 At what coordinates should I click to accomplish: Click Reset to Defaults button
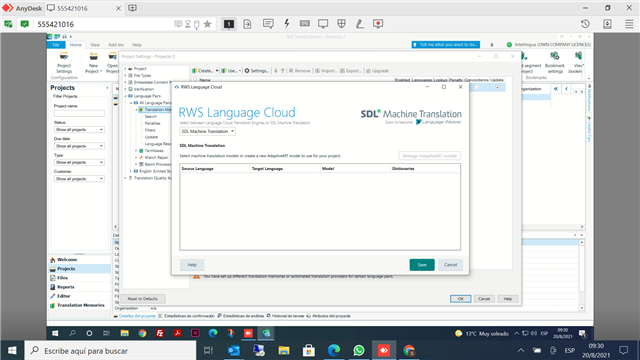[142, 299]
